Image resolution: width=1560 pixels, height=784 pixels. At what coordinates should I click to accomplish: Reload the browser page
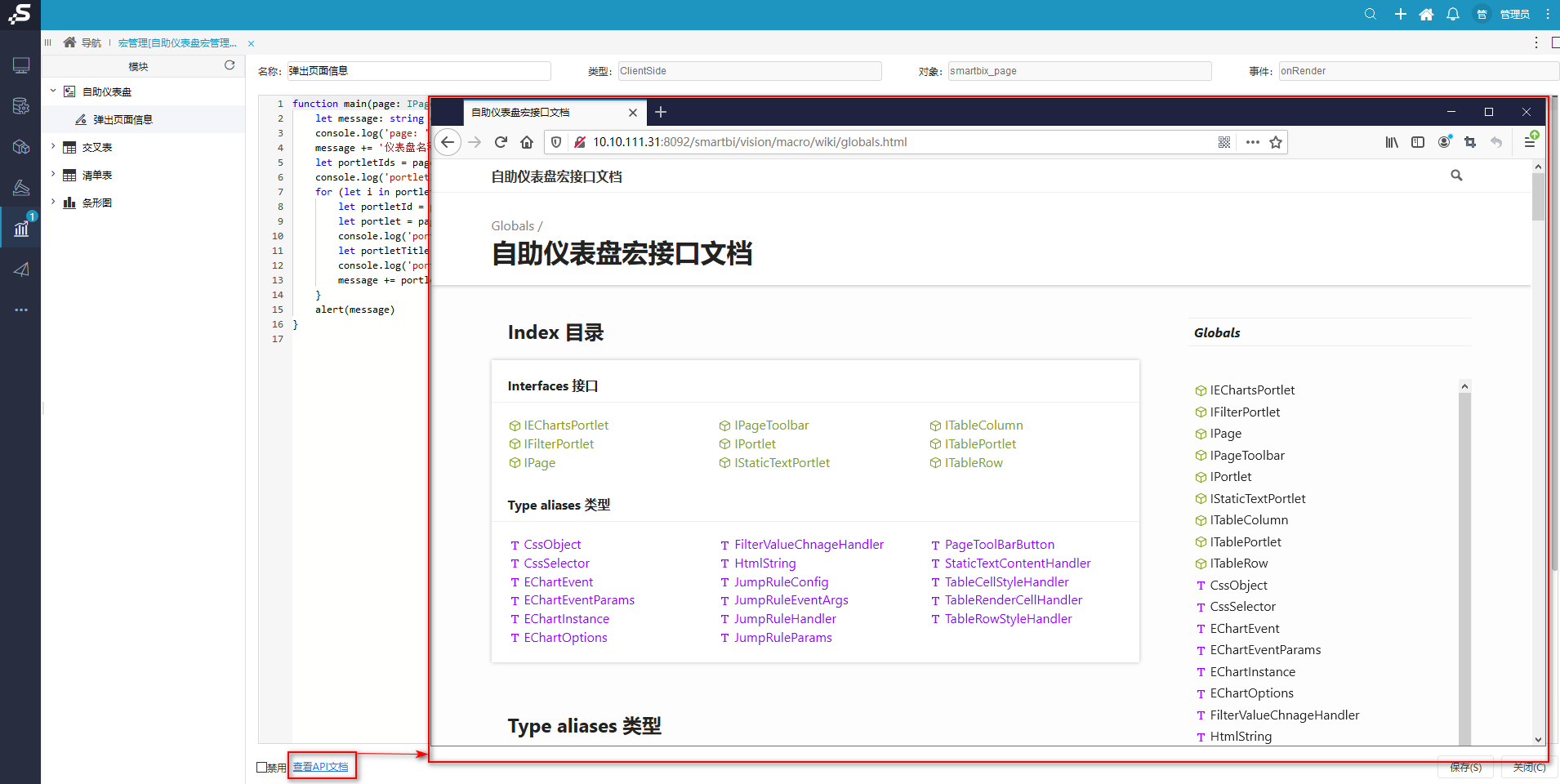[x=501, y=142]
